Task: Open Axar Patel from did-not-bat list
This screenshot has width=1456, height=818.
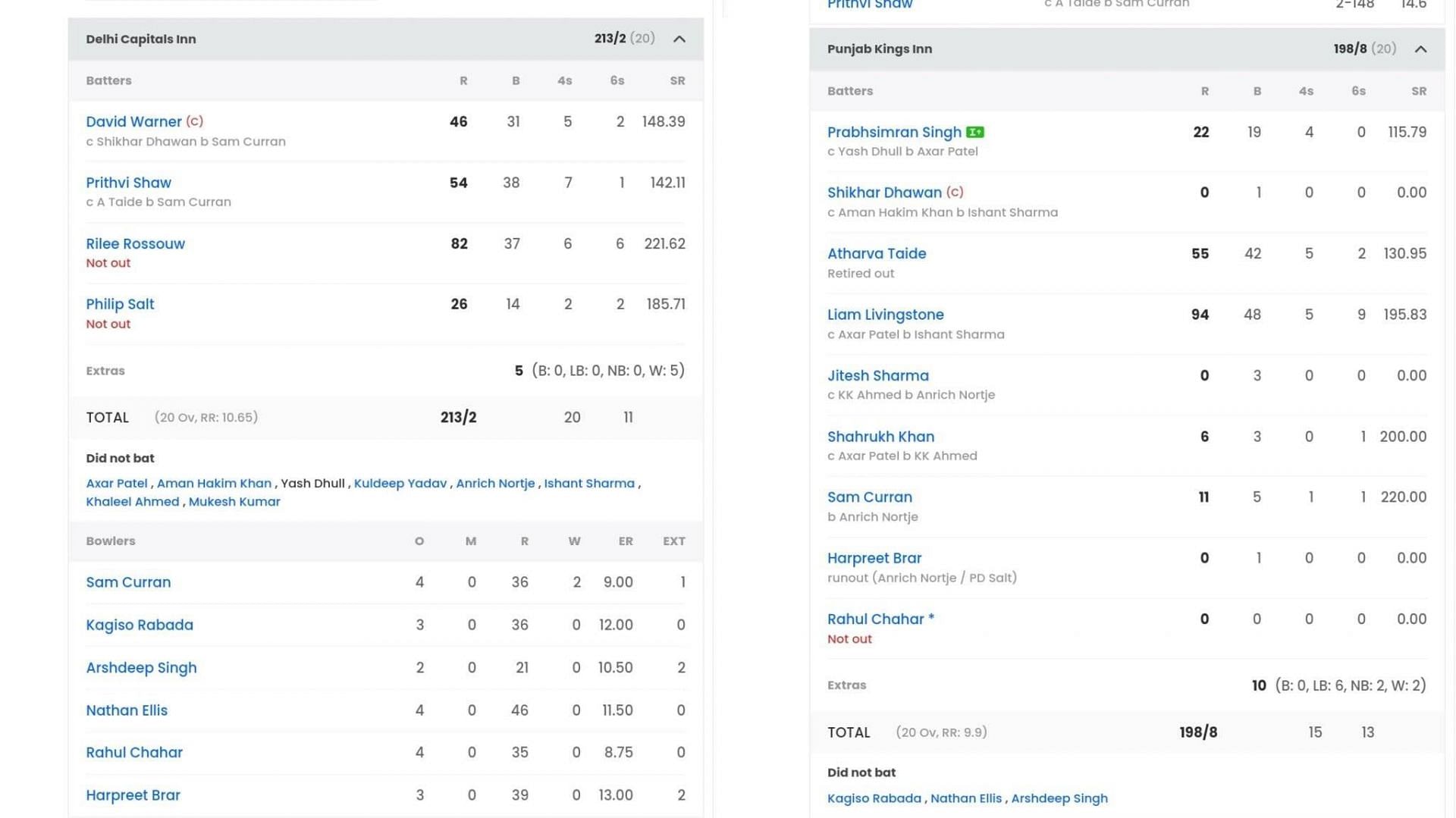Action: point(116,484)
